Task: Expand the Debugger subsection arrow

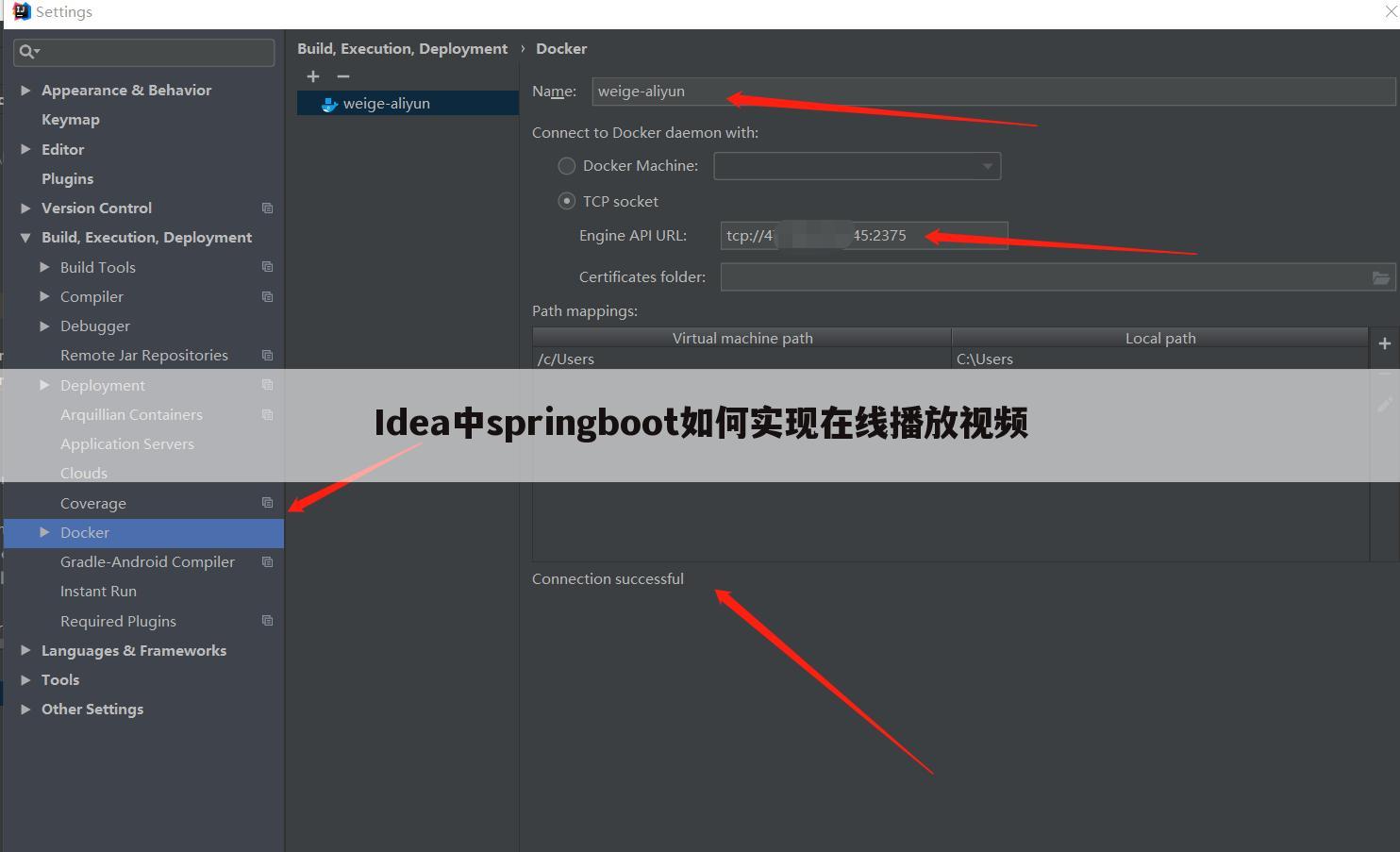Action: (x=44, y=326)
